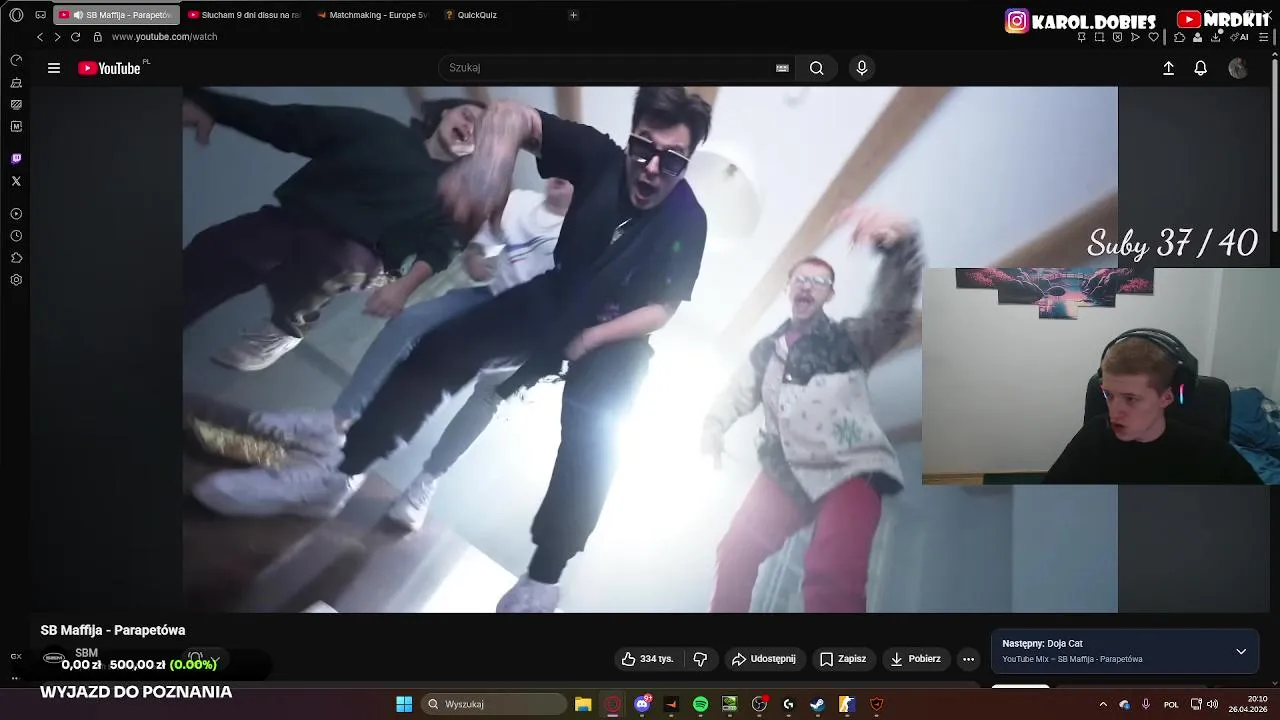Image resolution: width=1280 pixels, height=720 pixels.
Task: Open the account avatar menu
Action: click(x=1238, y=68)
